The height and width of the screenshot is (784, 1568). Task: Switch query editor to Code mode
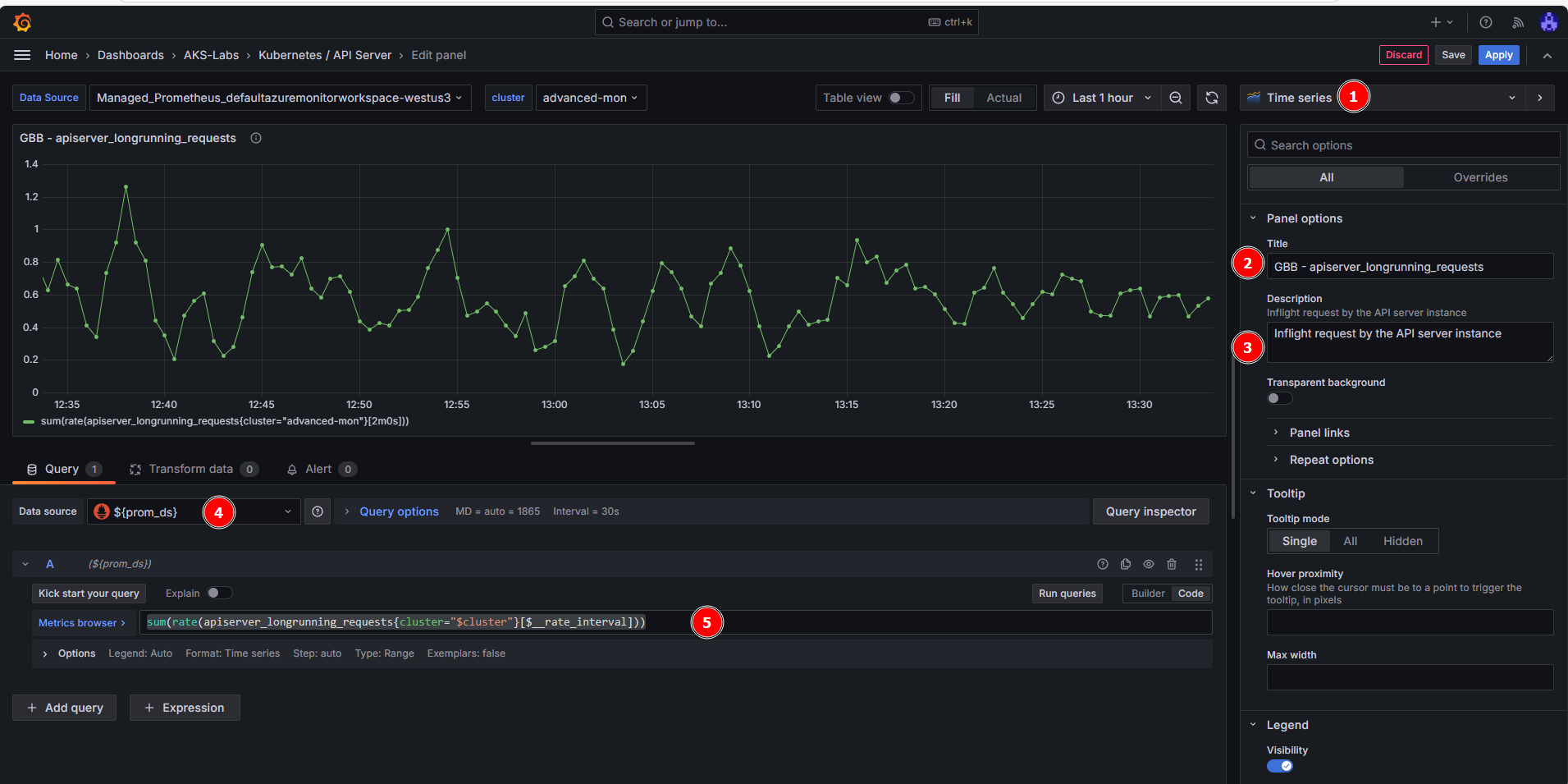[1191, 594]
